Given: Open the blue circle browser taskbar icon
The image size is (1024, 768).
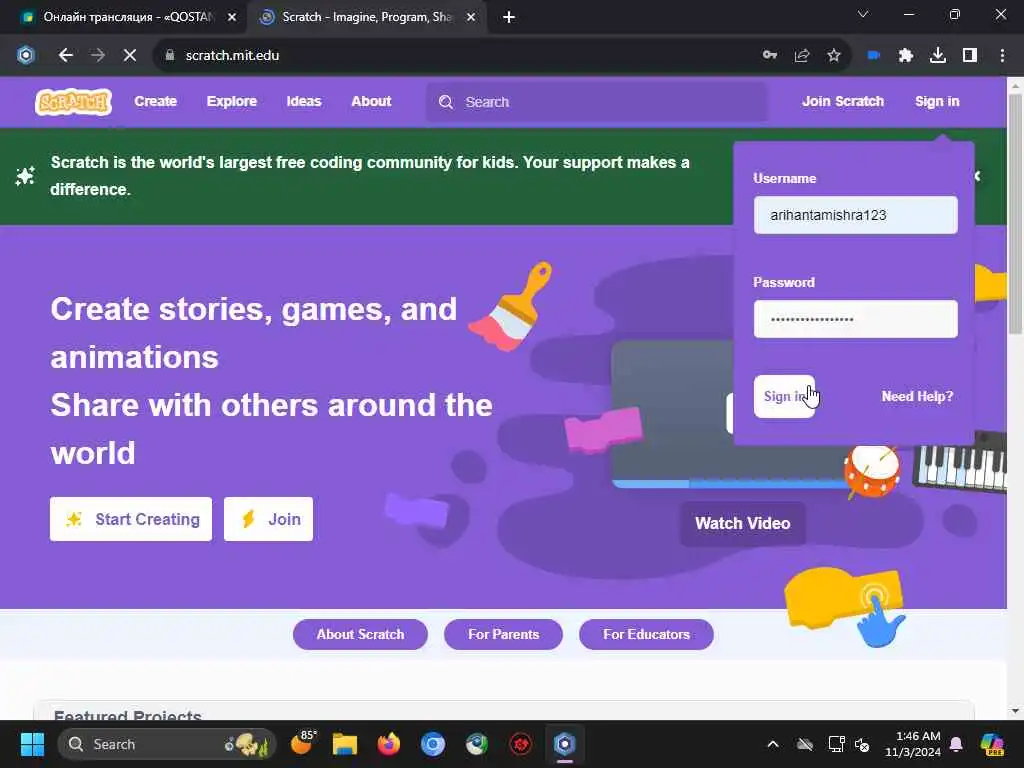Looking at the screenshot, I should [432, 744].
